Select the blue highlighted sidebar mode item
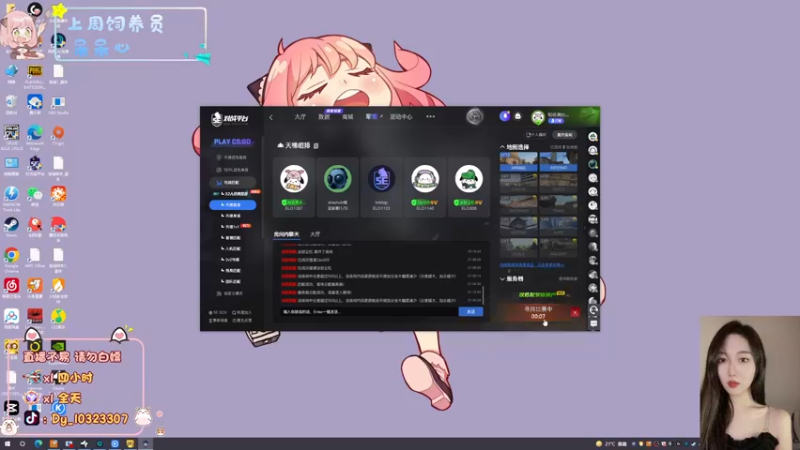Viewport: 800px width, 450px height. (x=233, y=205)
